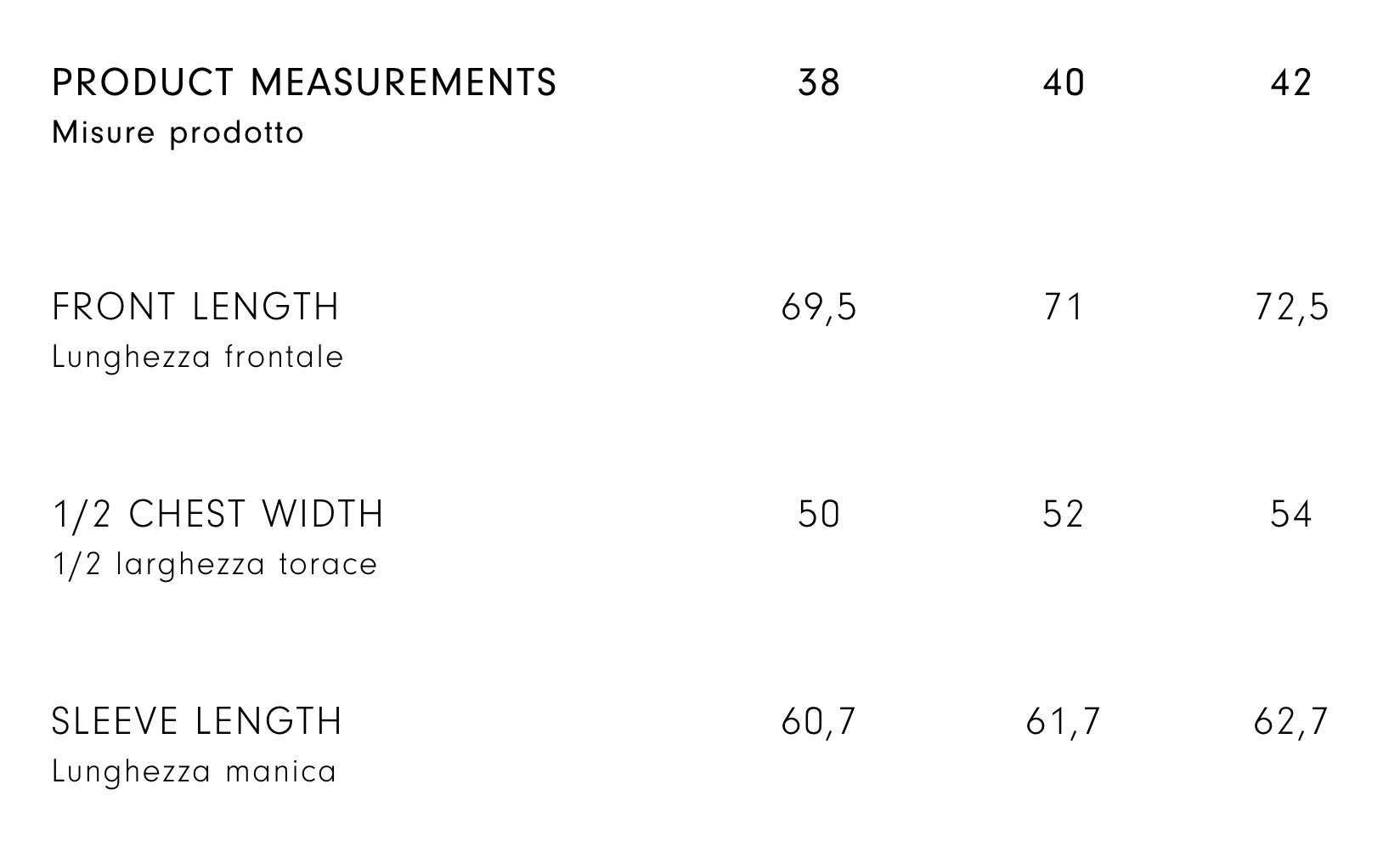Select the 61,7 sleeve length value
This screenshot has width=1400, height=846.
(x=1063, y=722)
